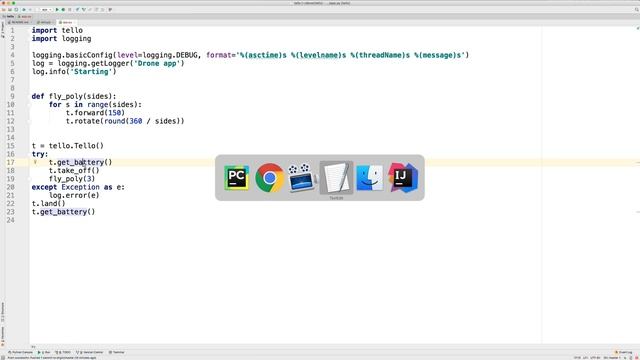This screenshot has width=640, height=360.
Task: Start debugging with the green bug icon
Action: [63, 9]
